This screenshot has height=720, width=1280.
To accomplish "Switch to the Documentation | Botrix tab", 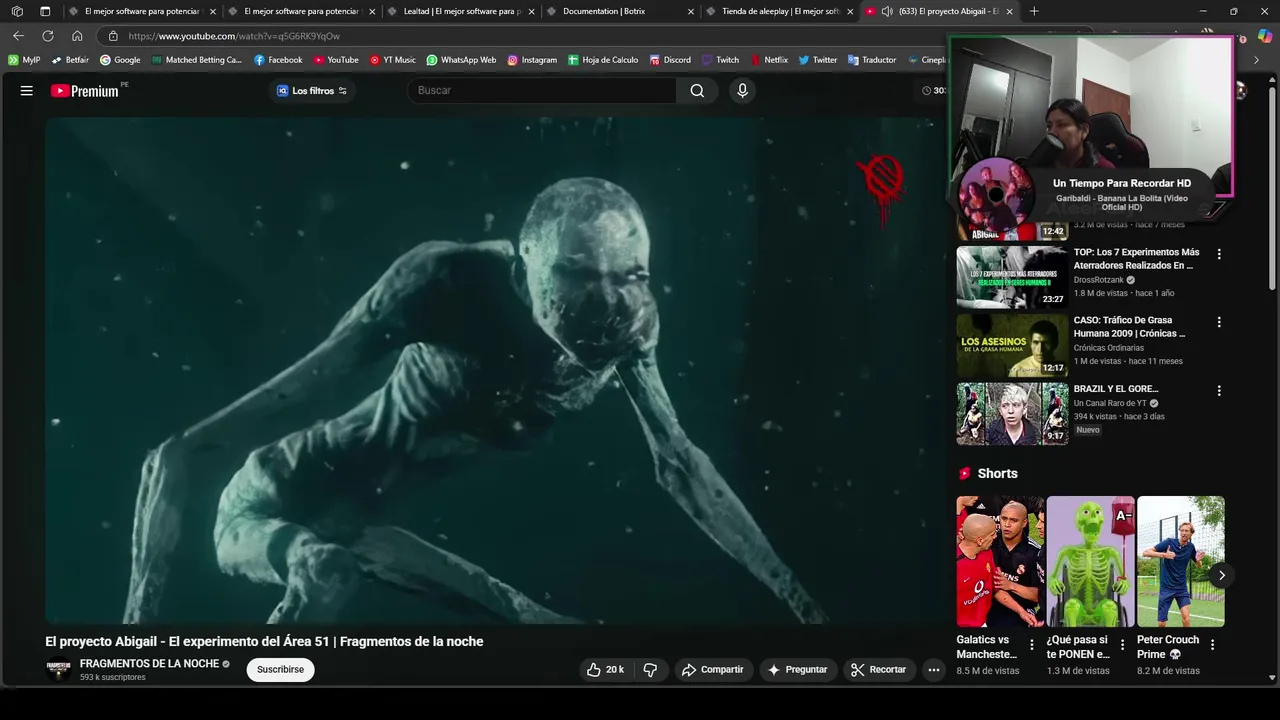I will [620, 11].
